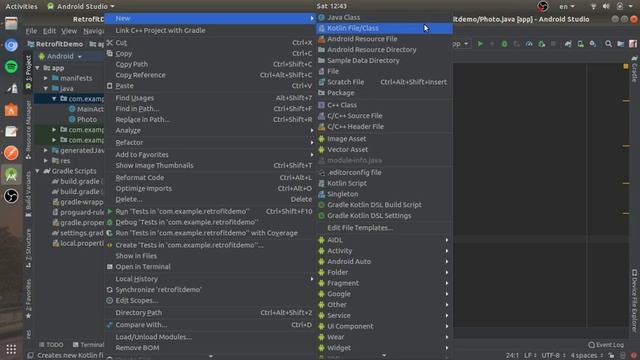640x360 pixels.
Task: Choose .editorconfig file entry
Action: point(384,172)
